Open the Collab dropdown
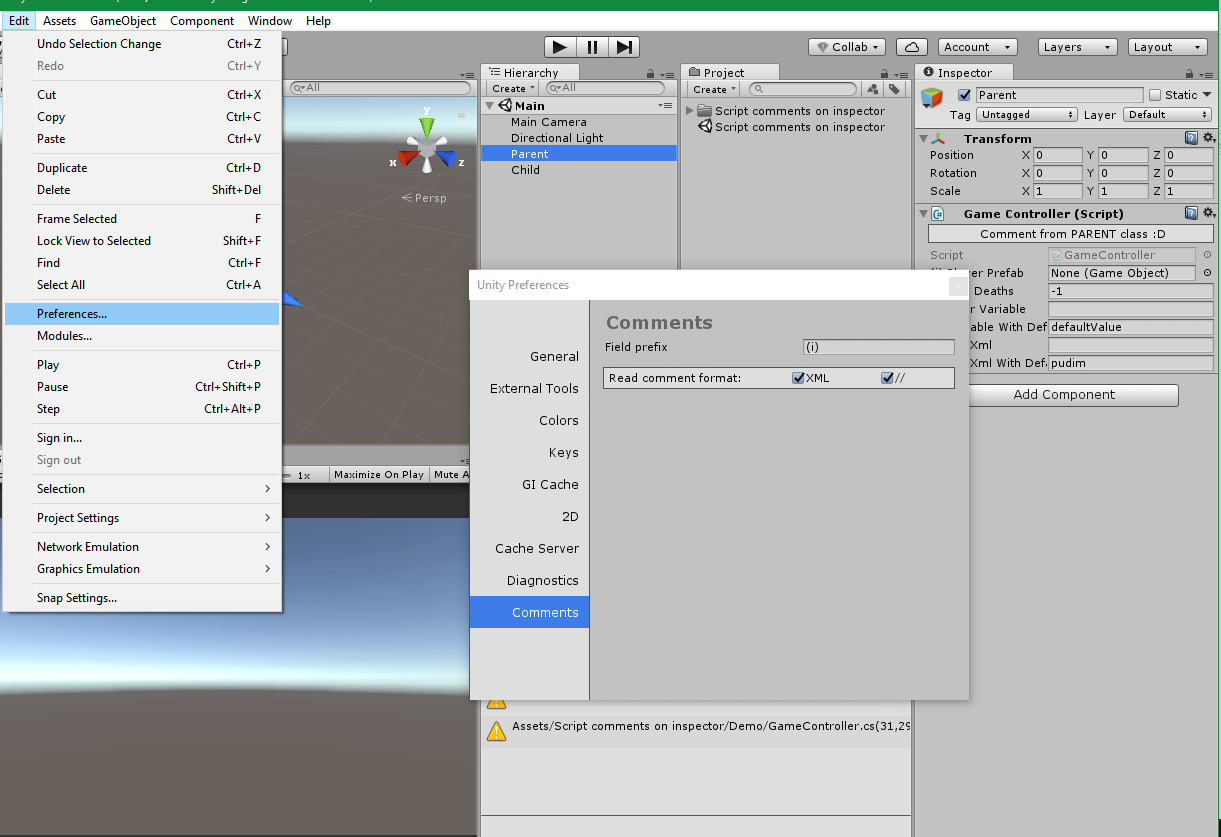The height and width of the screenshot is (837, 1221). tap(847, 47)
